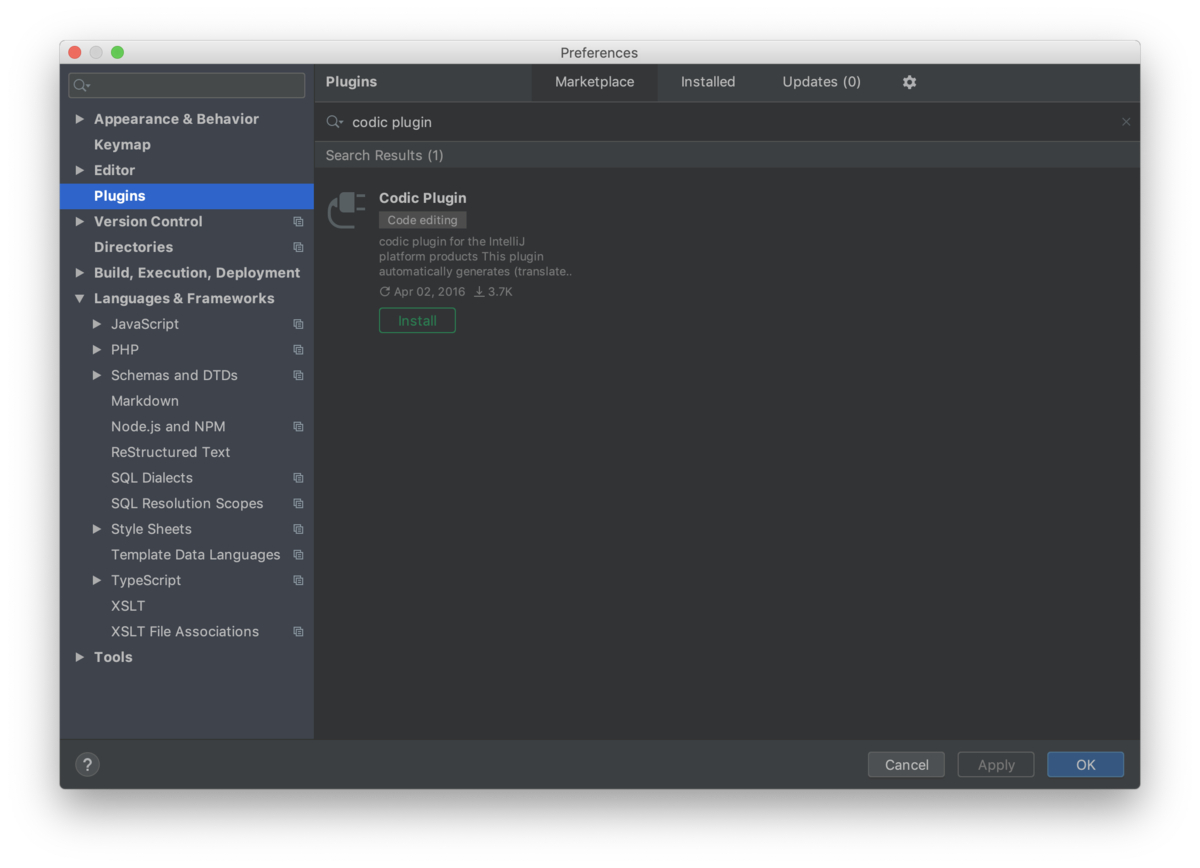Expand the TypeScript node arrow
This screenshot has height=868, width=1200.
(x=97, y=580)
